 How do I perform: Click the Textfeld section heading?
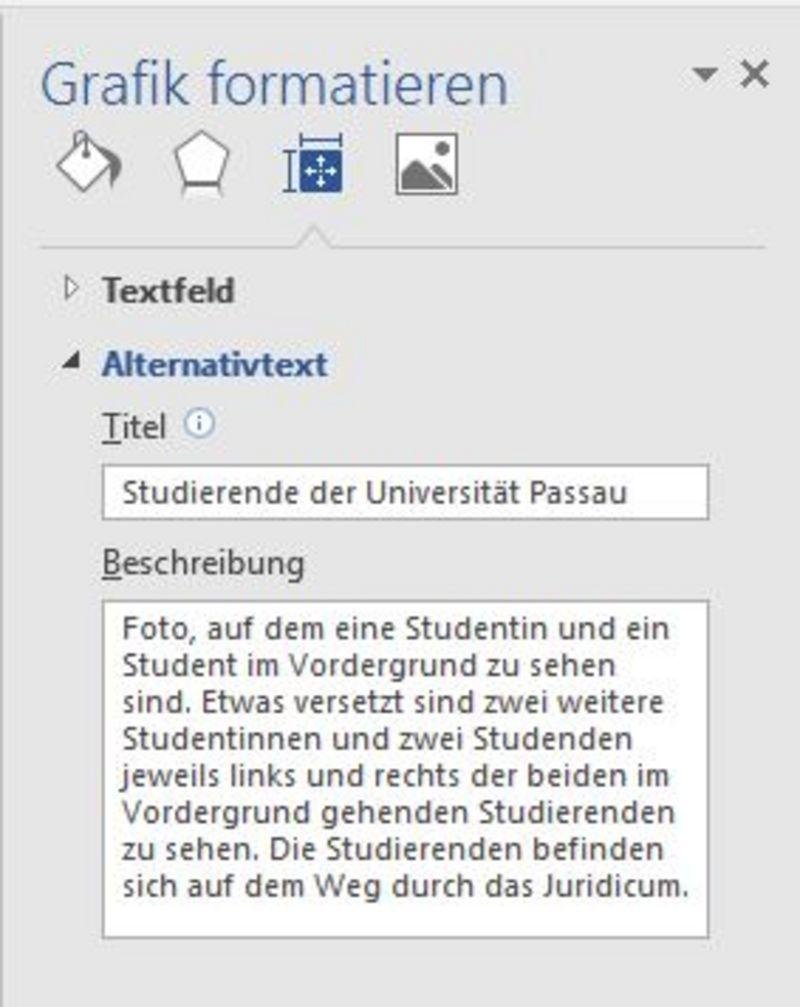coord(169,290)
